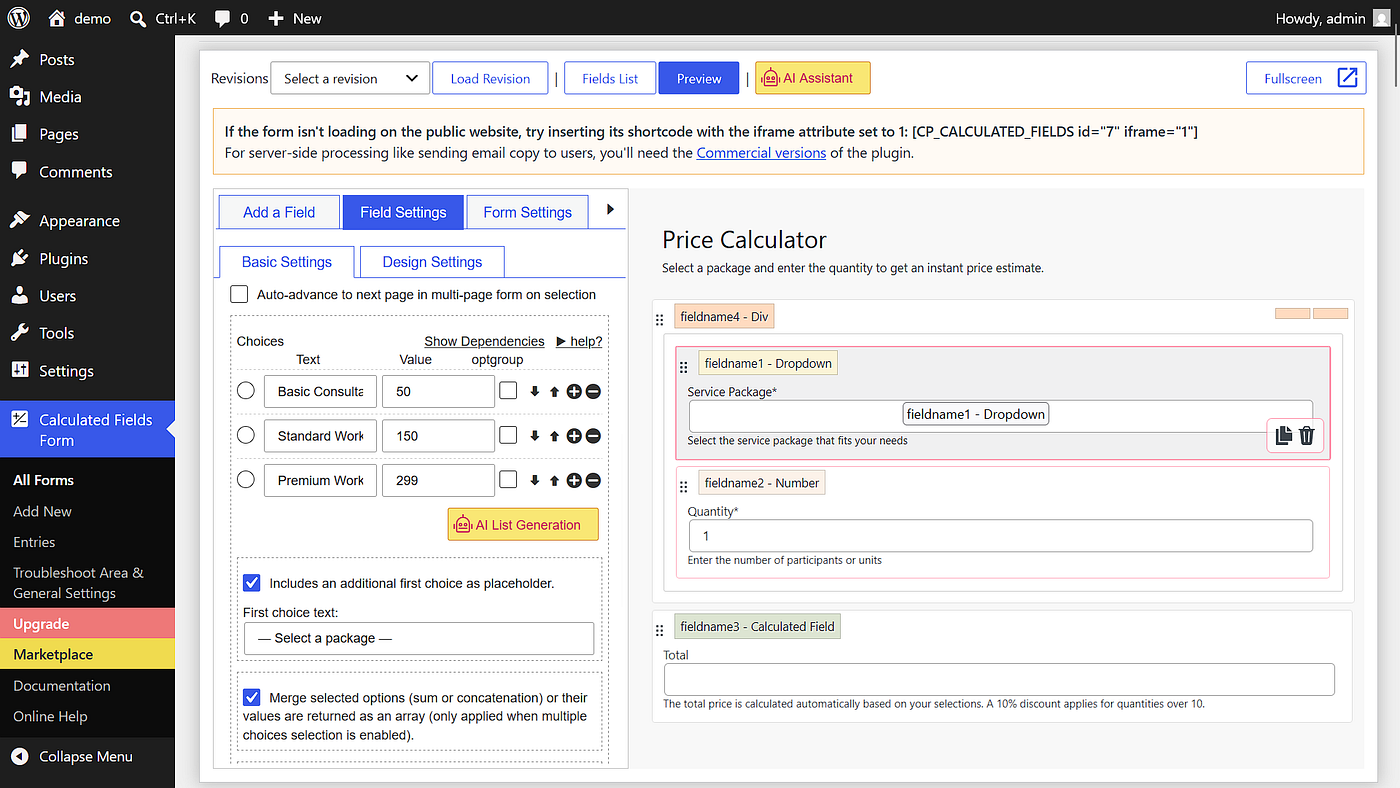Remove the Premium Workshop choice

tap(593, 480)
